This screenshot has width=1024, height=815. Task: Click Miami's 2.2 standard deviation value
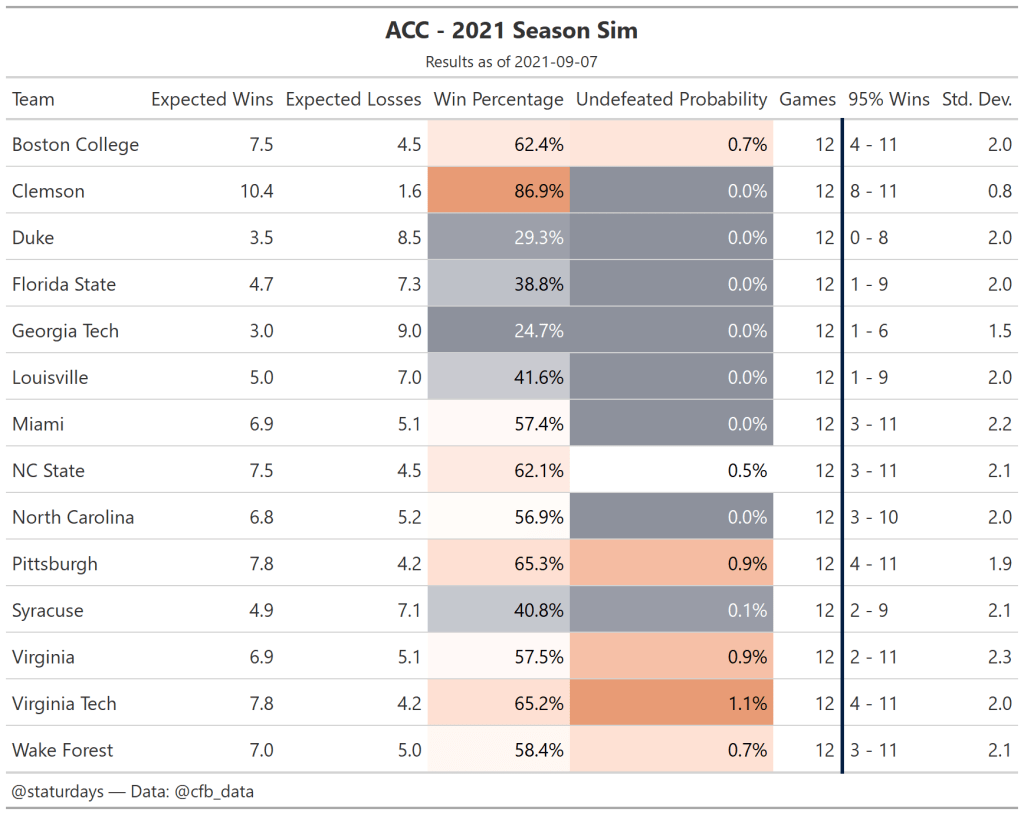tap(999, 424)
